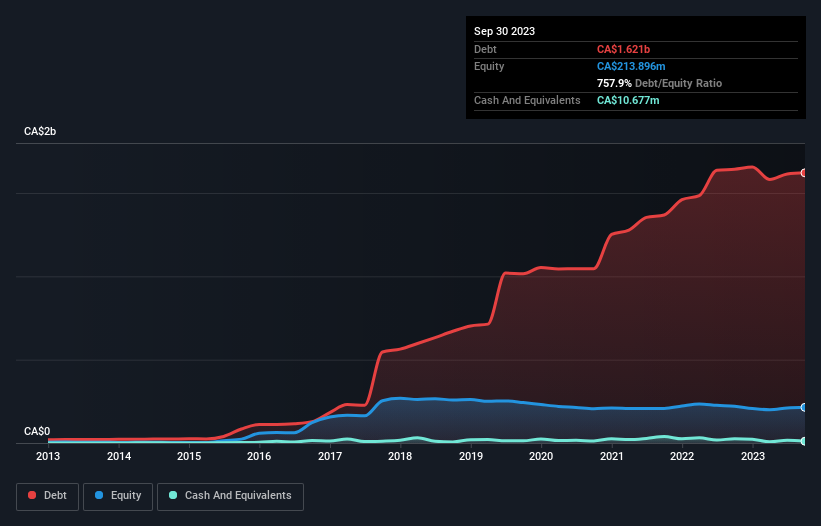Click the 2014 x-axis label
821x526 pixels.
click(119, 456)
